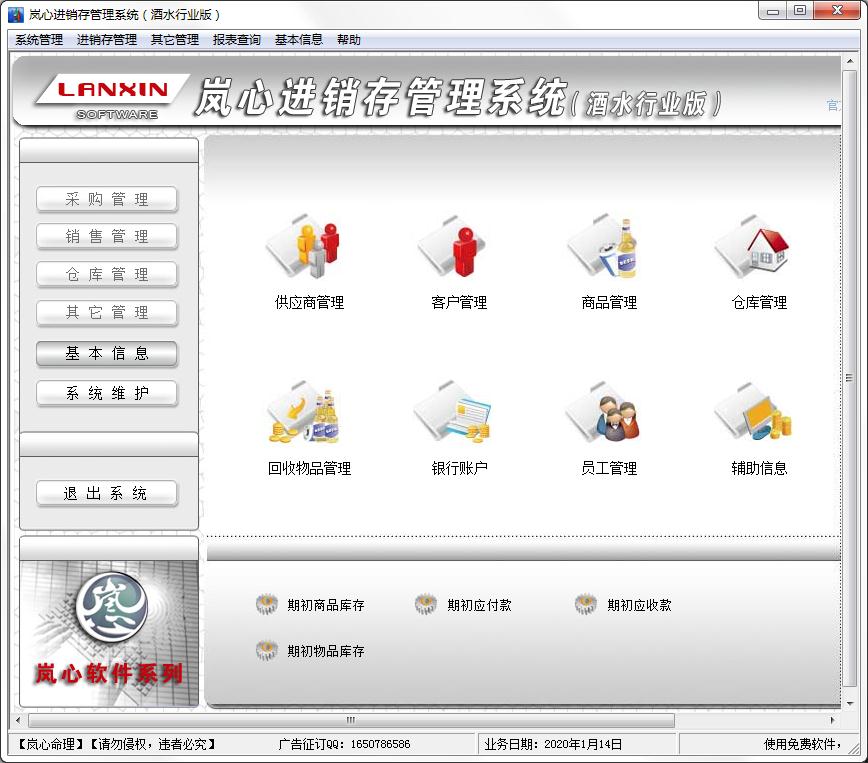The height and width of the screenshot is (763, 868).
Task: Open the 期初物品库存 link
Action: tap(326, 651)
